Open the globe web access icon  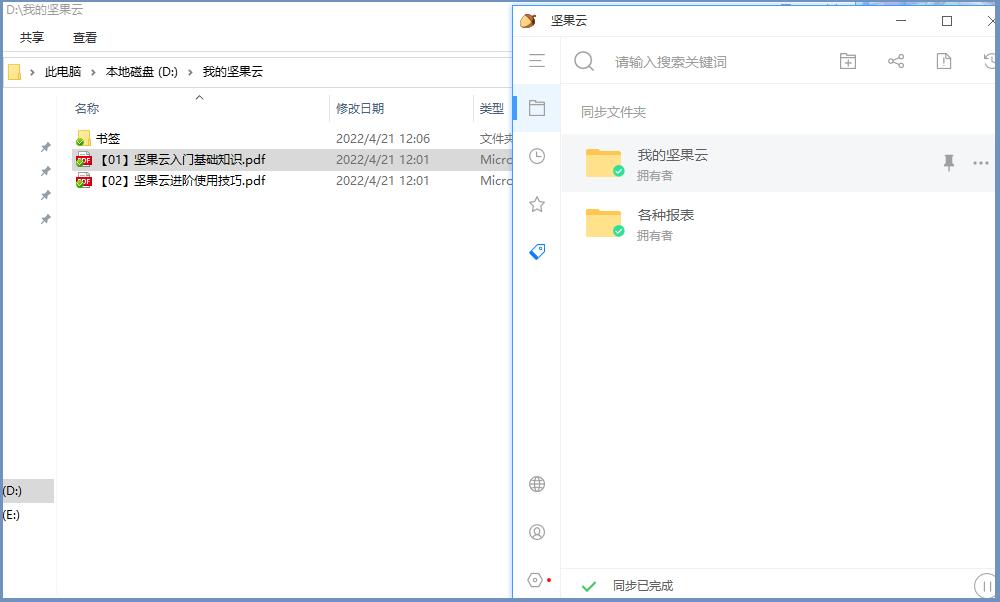(x=537, y=484)
